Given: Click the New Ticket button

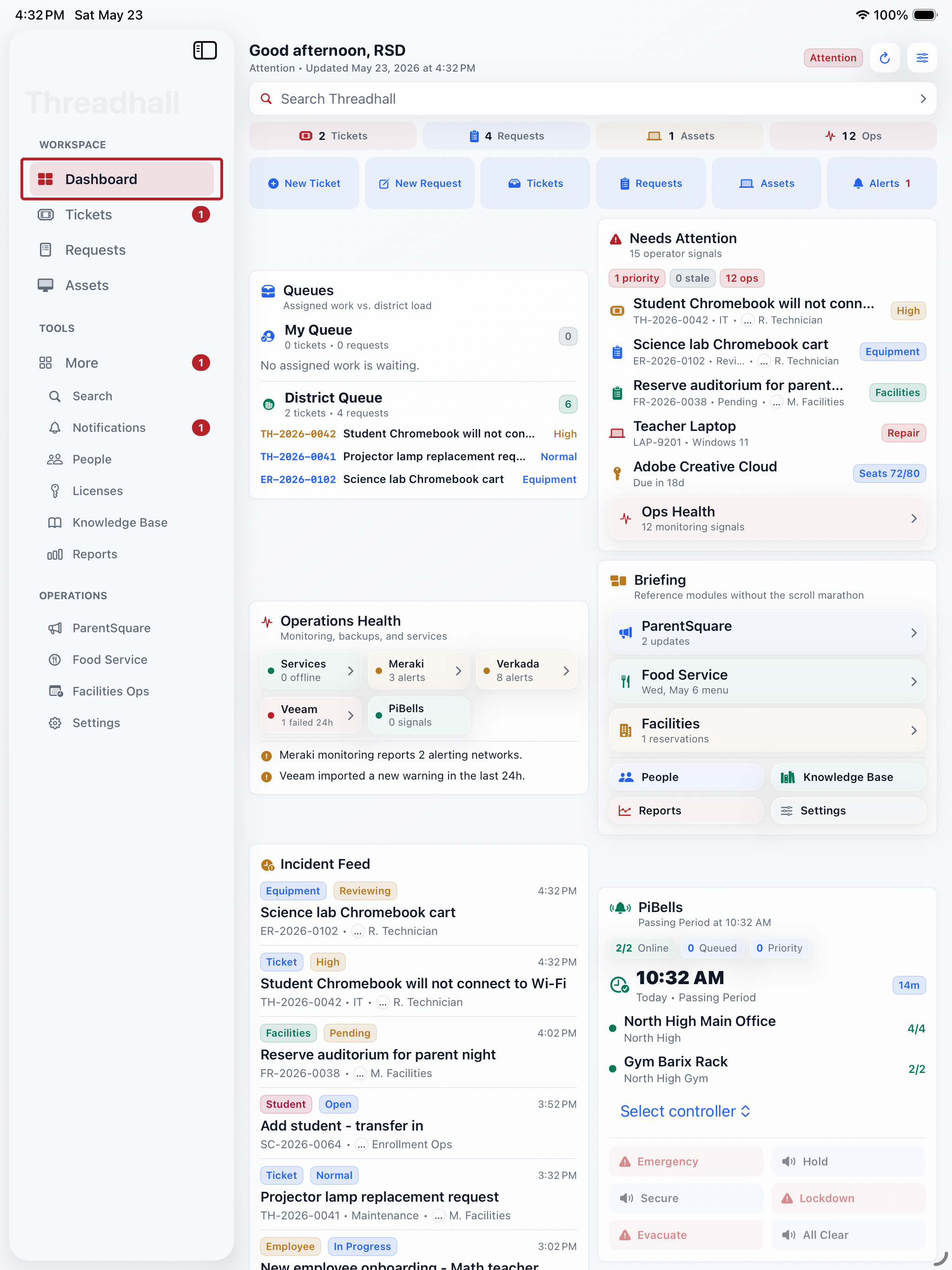Looking at the screenshot, I should point(304,183).
